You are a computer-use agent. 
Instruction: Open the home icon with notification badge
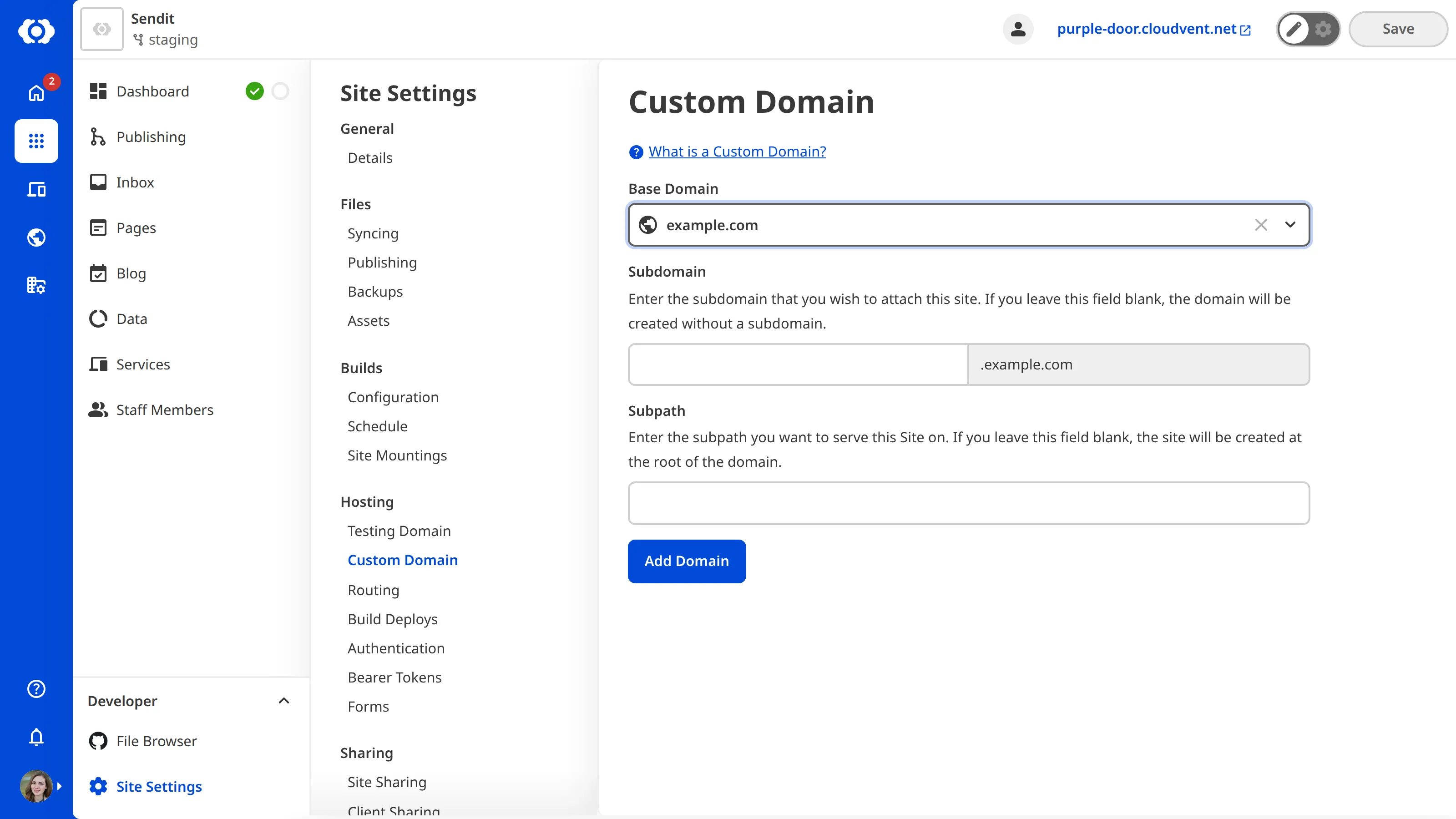coord(36,93)
